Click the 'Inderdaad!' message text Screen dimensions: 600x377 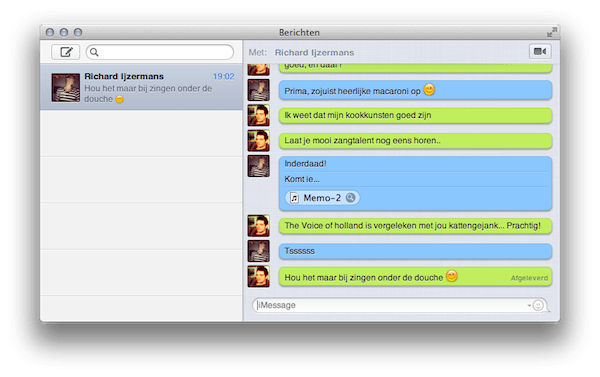click(x=305, y=164)
